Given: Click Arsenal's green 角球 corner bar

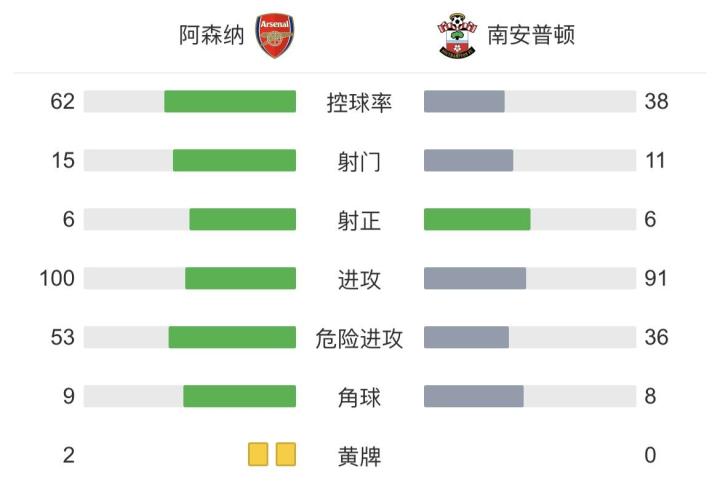Looking at the screenshot, I should pos(239,396).
